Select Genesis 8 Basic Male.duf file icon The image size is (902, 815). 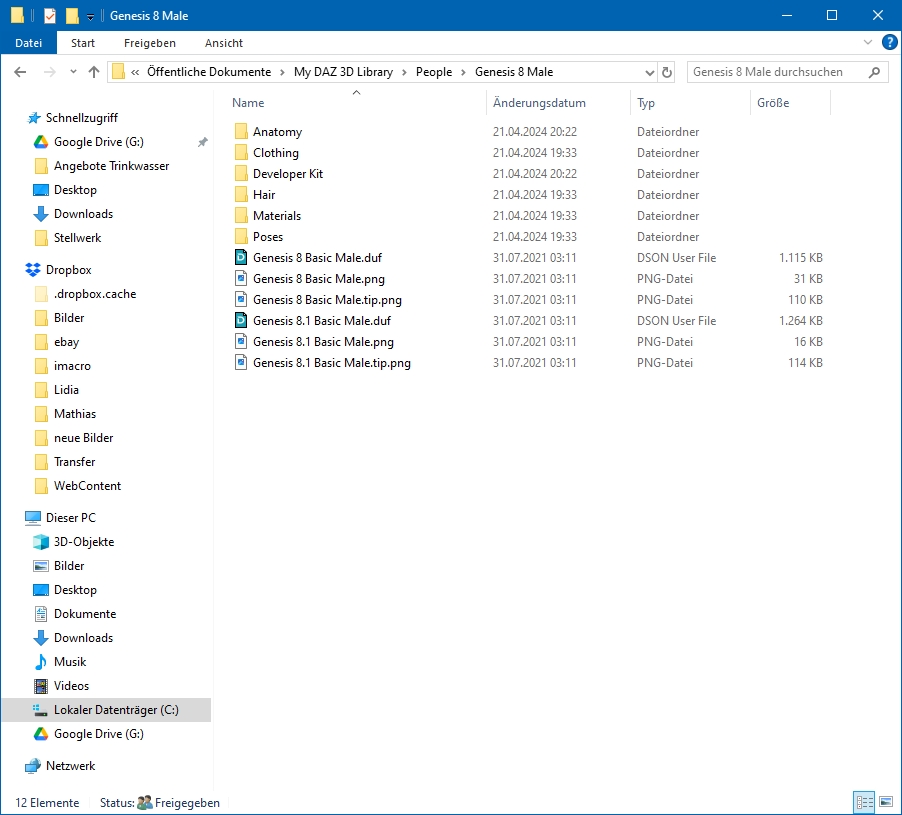[241, 258]
